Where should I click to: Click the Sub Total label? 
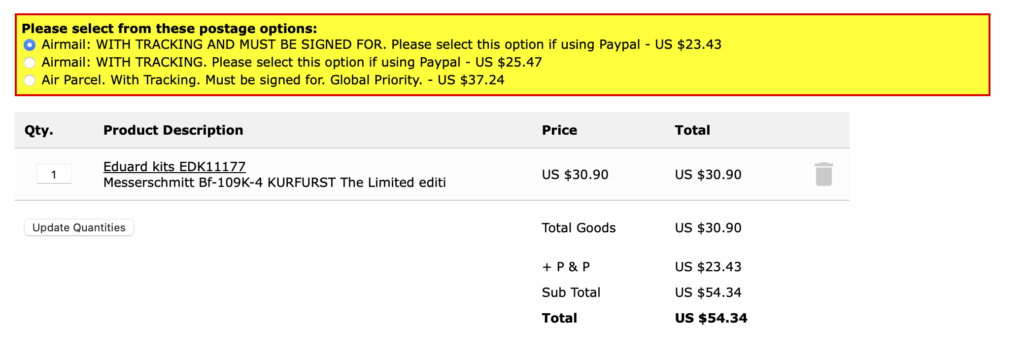[x=571, y=292]
